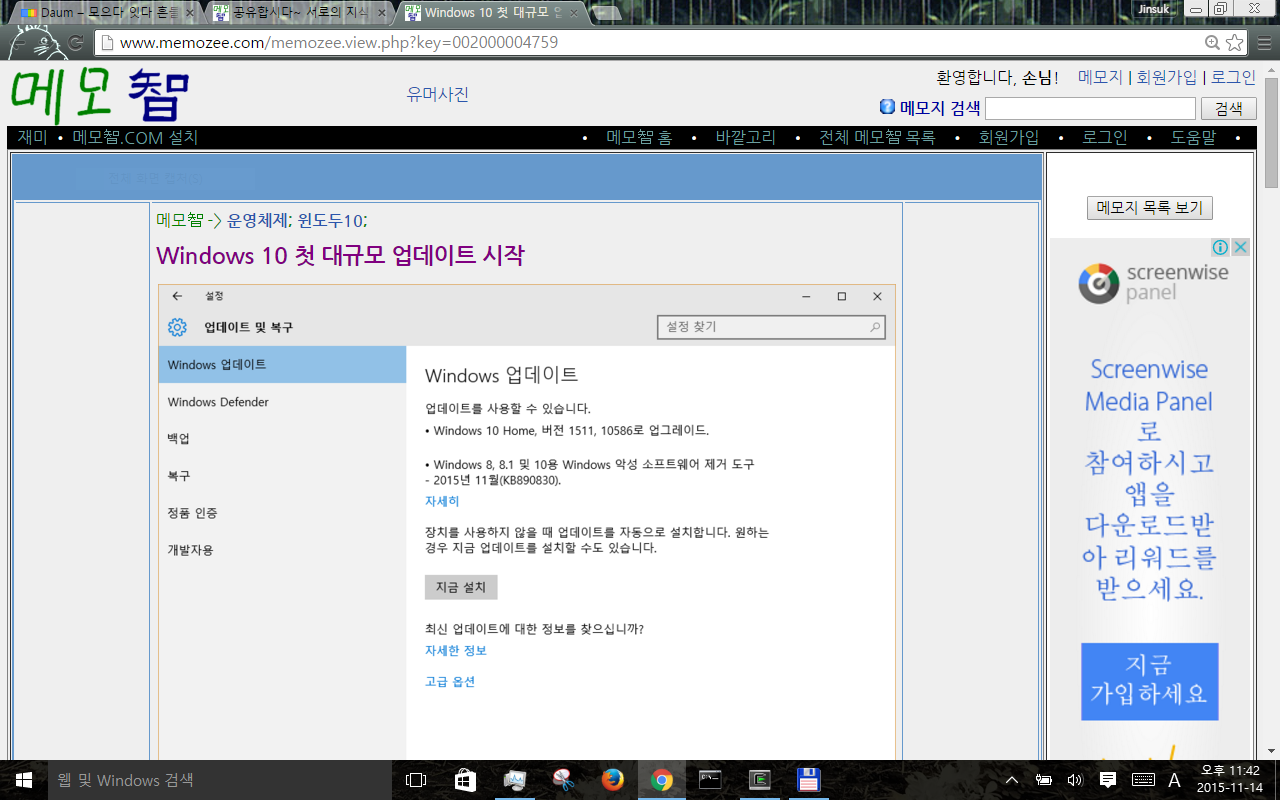Click the 지금 설치 button
Screen dimensions: 1280x800
coord(461,587)
